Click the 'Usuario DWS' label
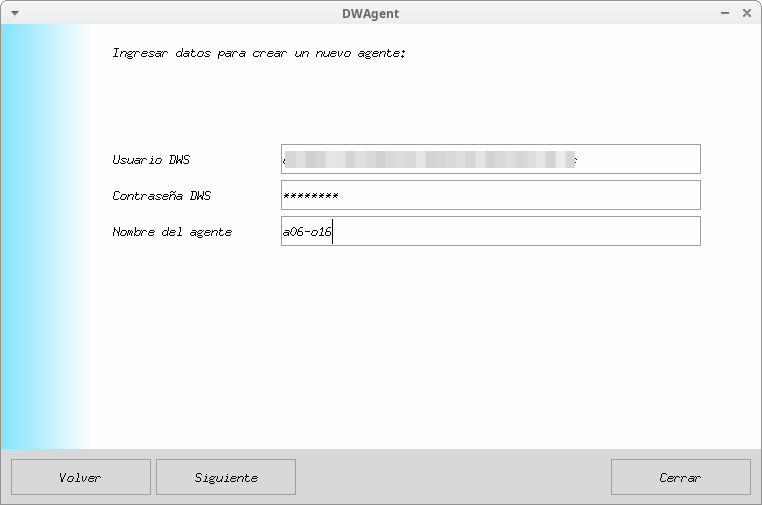Viewport: 762px width, 505px height. point(151,159)
